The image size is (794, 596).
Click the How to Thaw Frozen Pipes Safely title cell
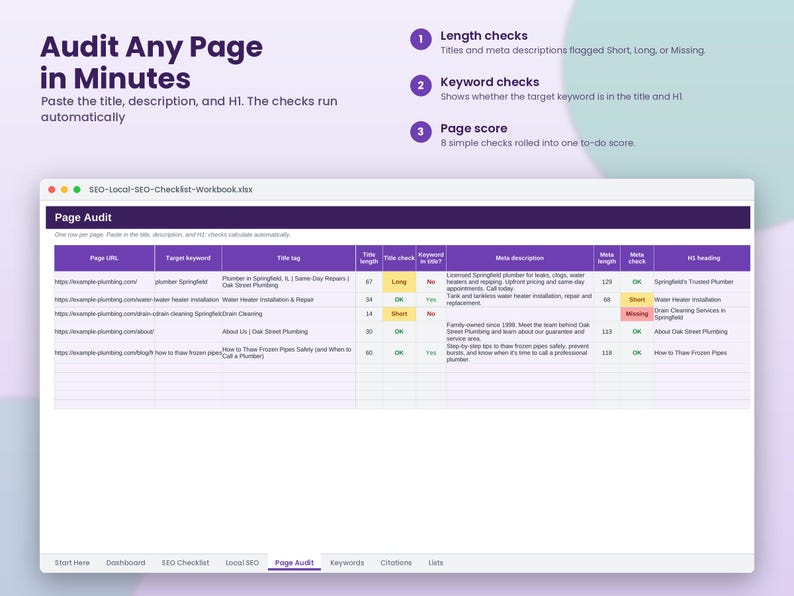289,352
